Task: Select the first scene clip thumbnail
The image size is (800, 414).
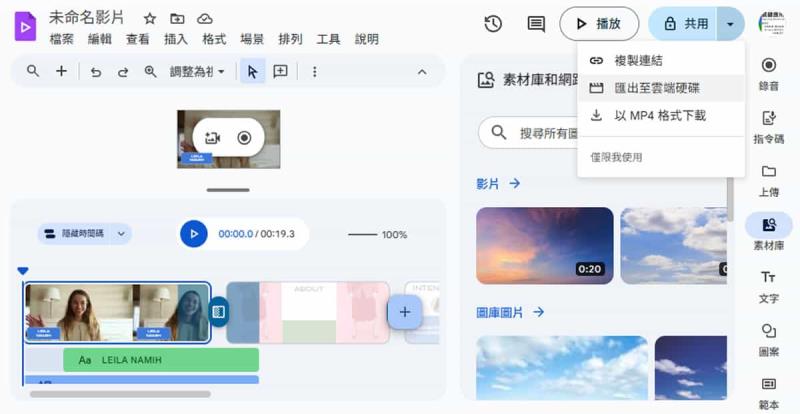Action: (117, 312)
